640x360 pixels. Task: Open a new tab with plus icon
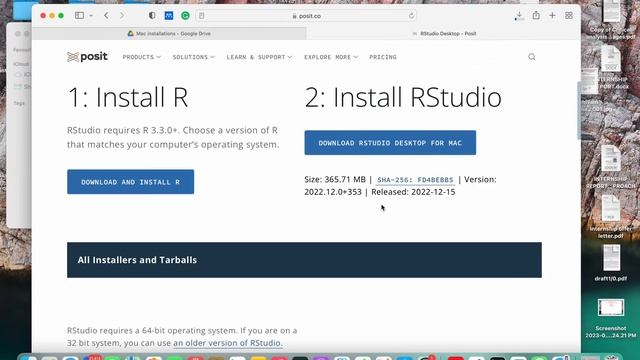pos(552,16)
